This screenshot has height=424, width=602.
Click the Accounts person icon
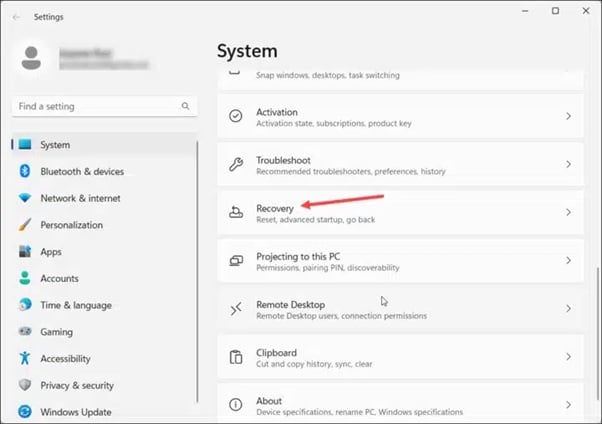(25, 278)
